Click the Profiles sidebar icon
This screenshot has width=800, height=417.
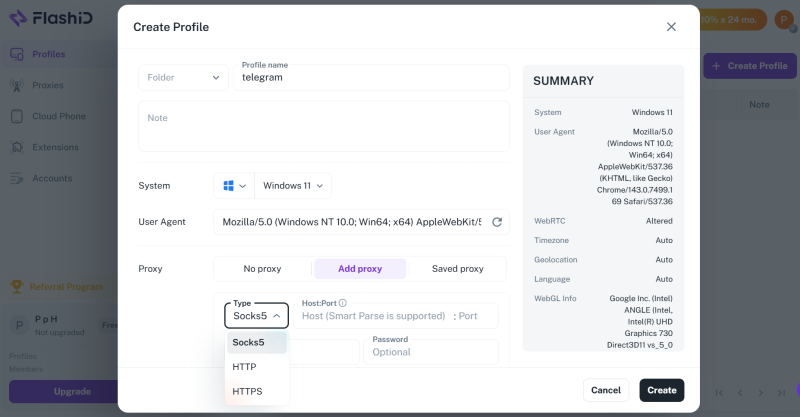click(17, 54)
